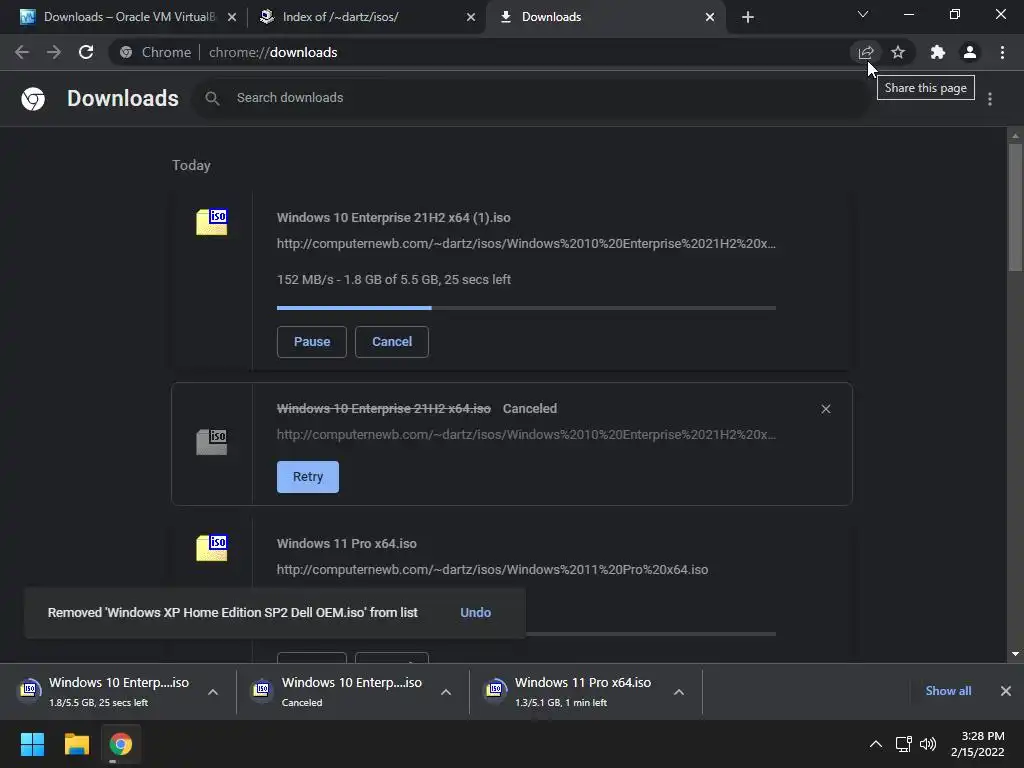Expand options for Windows 11 Pro shelf item
The height and width of the screenshot is (768, 1024).
pos(679,692)
